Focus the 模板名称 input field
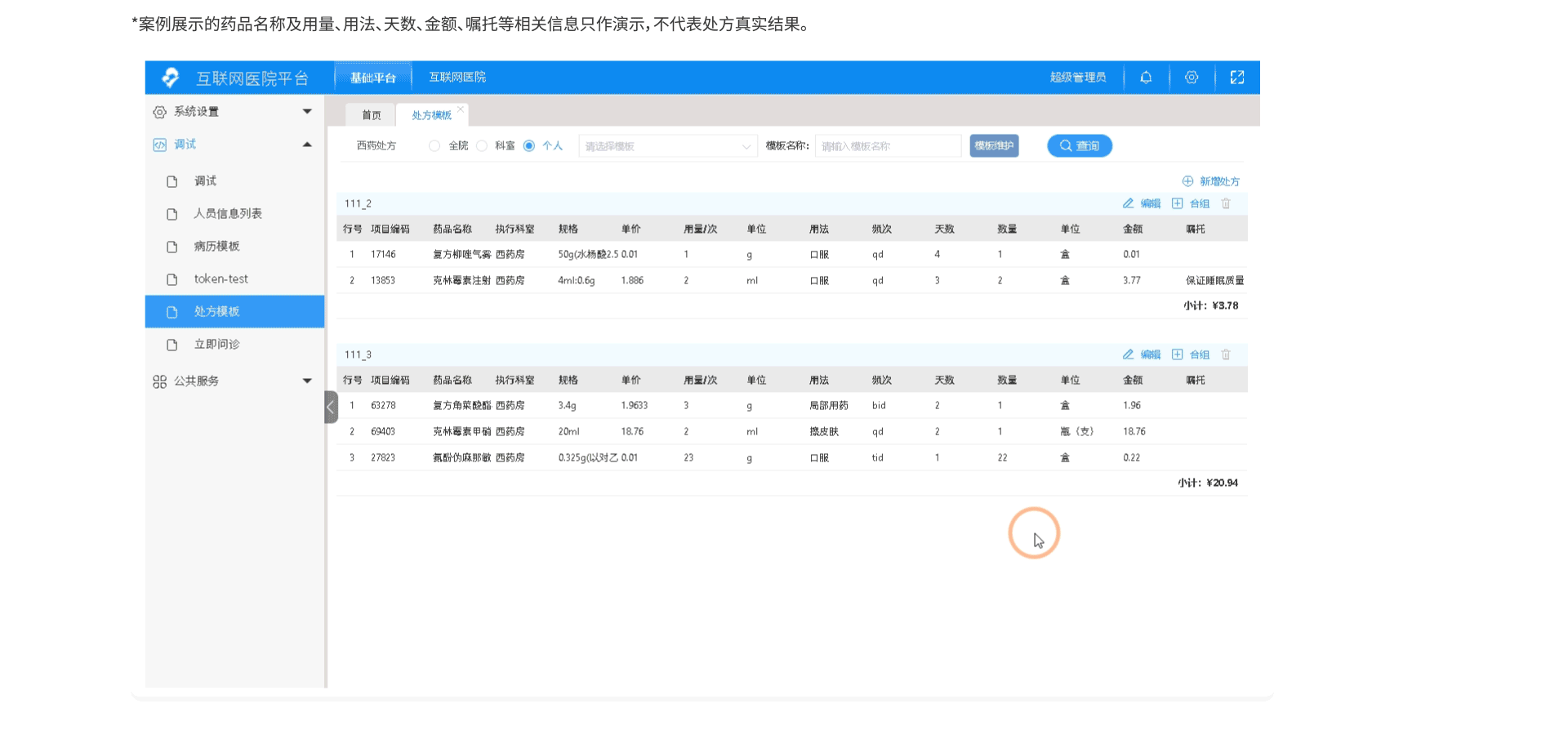This screenshot has height=735, width=1568. click(888, 146)
